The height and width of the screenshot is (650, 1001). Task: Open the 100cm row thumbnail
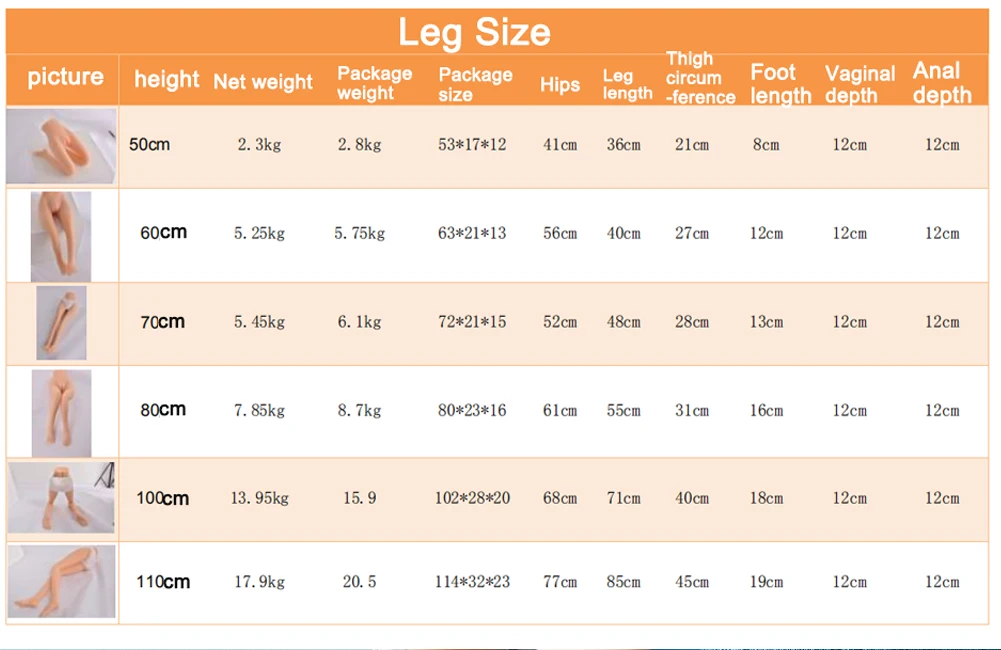point(61,498)
